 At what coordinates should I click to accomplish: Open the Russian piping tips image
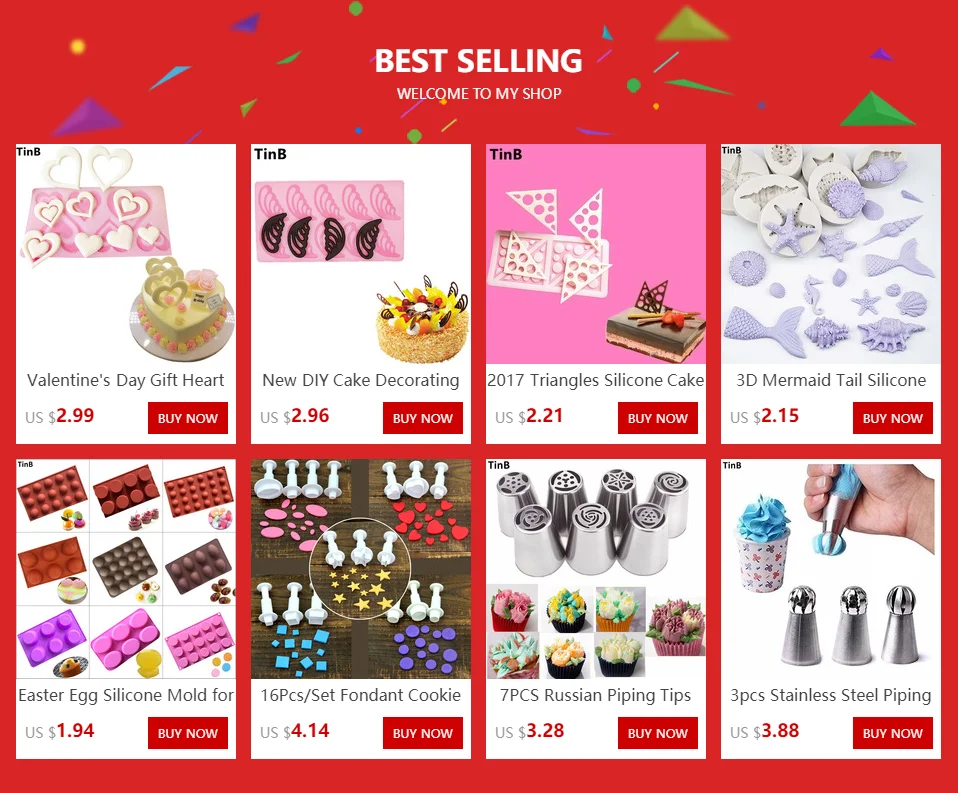[596, 569]
